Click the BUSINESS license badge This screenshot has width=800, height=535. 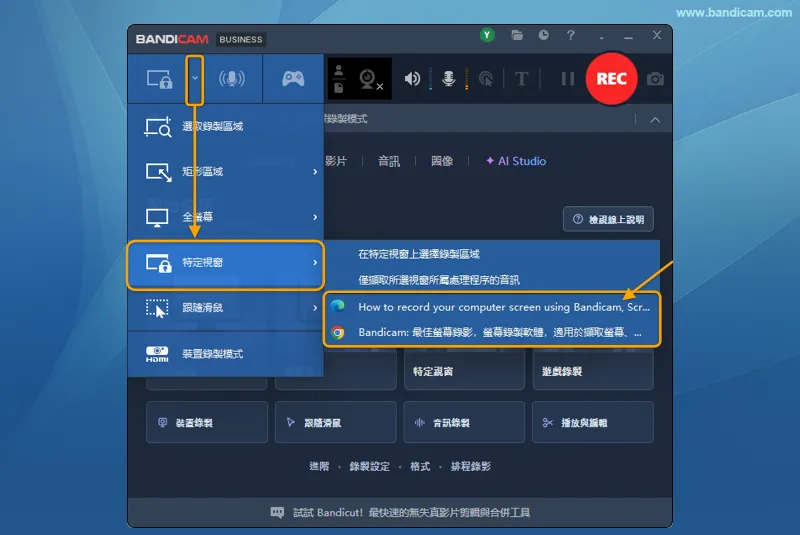241,39
